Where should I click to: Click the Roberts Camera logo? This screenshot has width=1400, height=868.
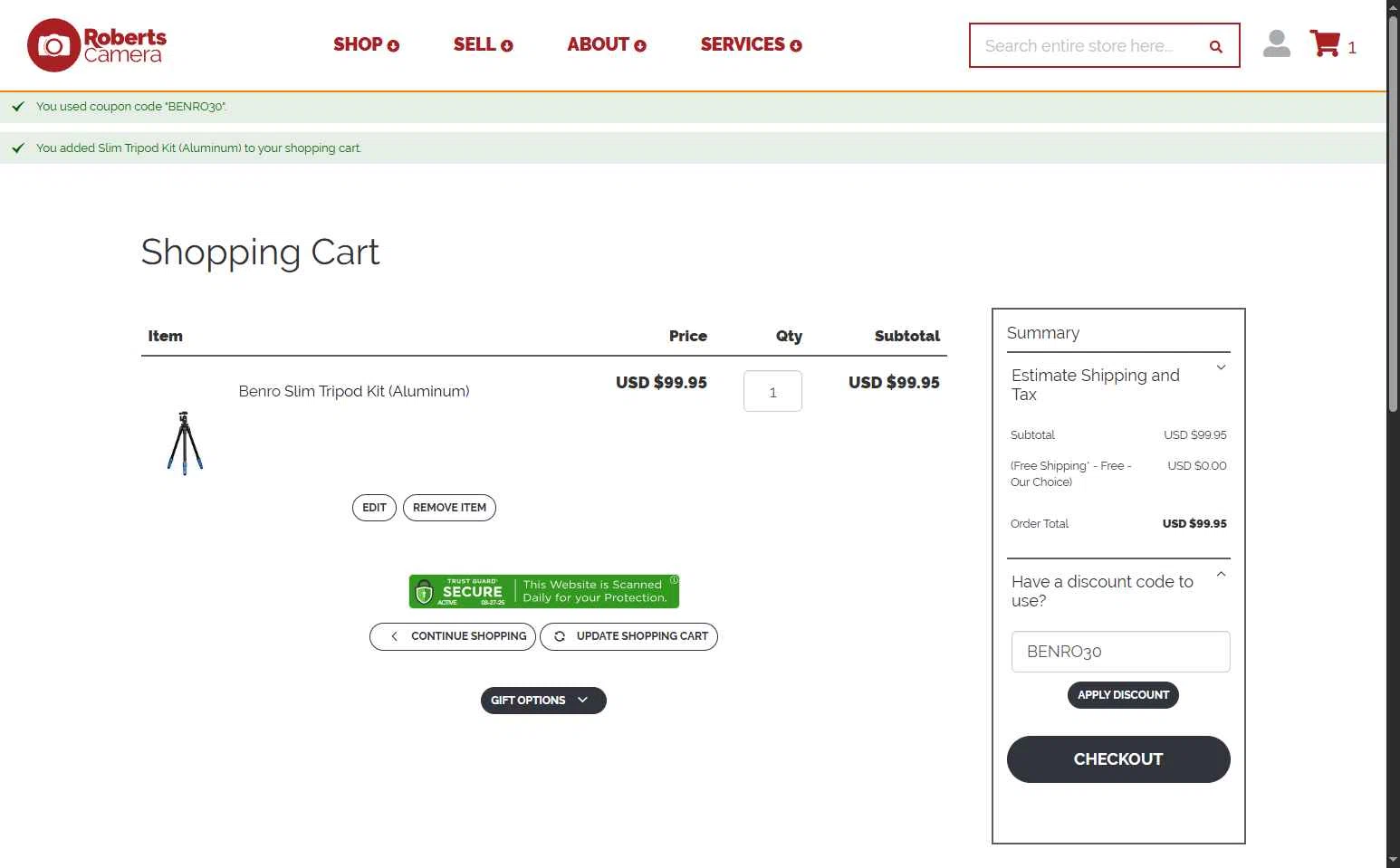97,45
